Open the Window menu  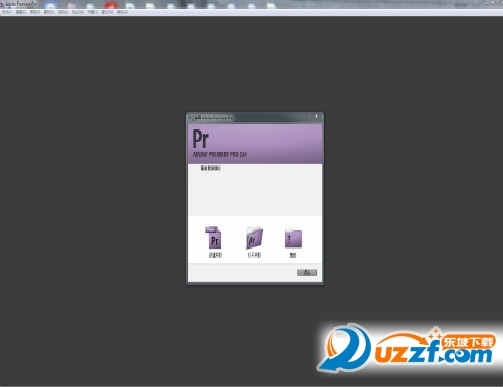click(107, 12)
